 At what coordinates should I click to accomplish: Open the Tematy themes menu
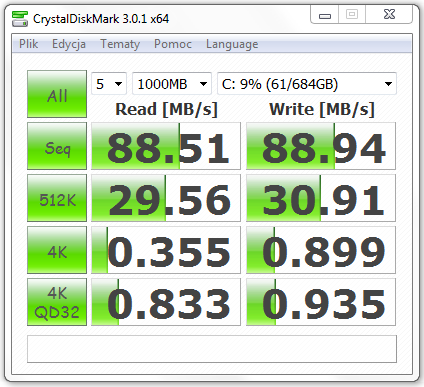coord(120,44)
